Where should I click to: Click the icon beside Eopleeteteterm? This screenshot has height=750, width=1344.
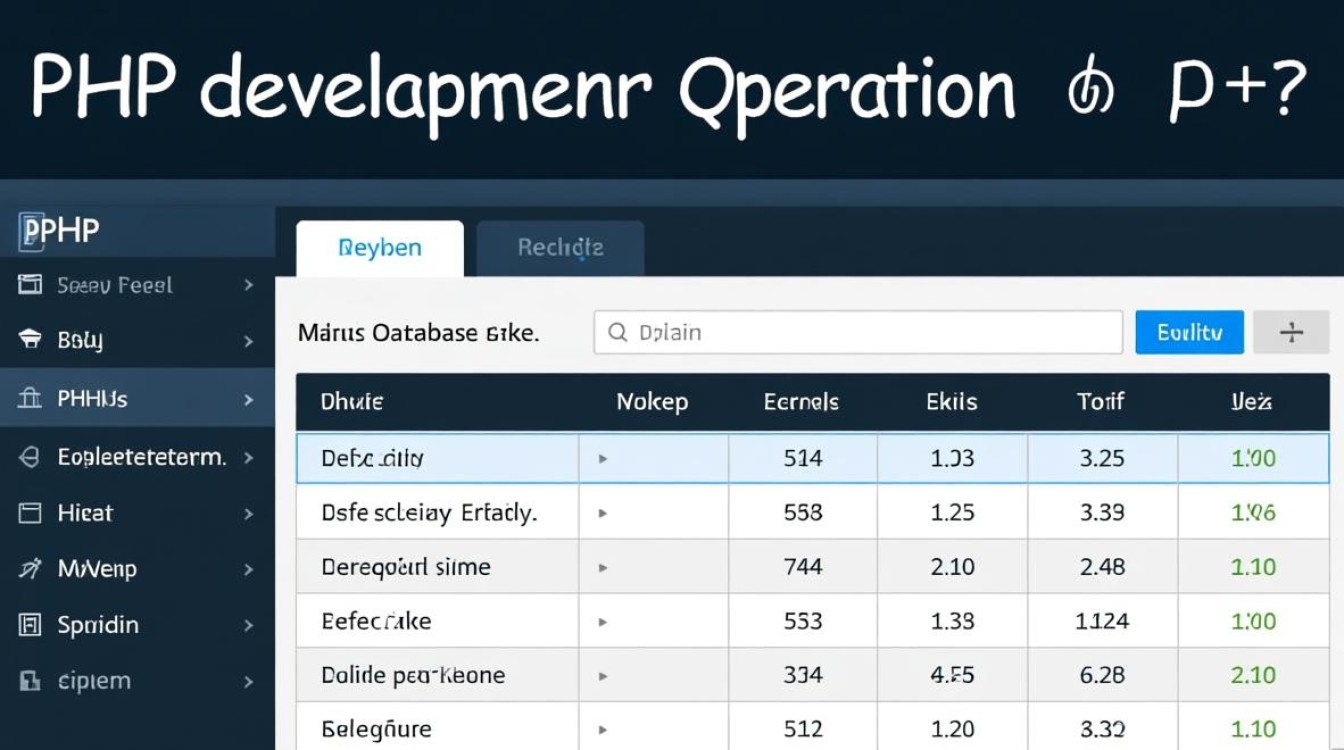pyautogui.click(x=30, y=458)
